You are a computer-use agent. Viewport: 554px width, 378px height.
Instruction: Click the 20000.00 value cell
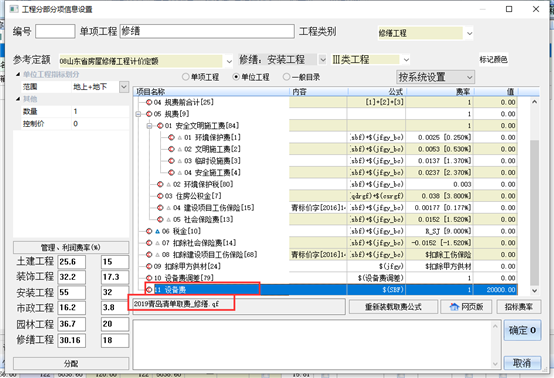496,290
